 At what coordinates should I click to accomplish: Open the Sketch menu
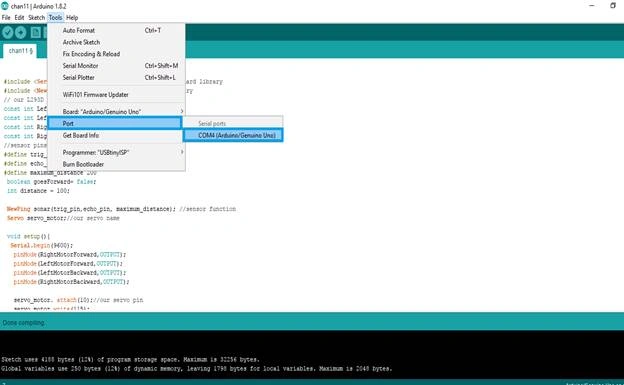pos(36,18)
